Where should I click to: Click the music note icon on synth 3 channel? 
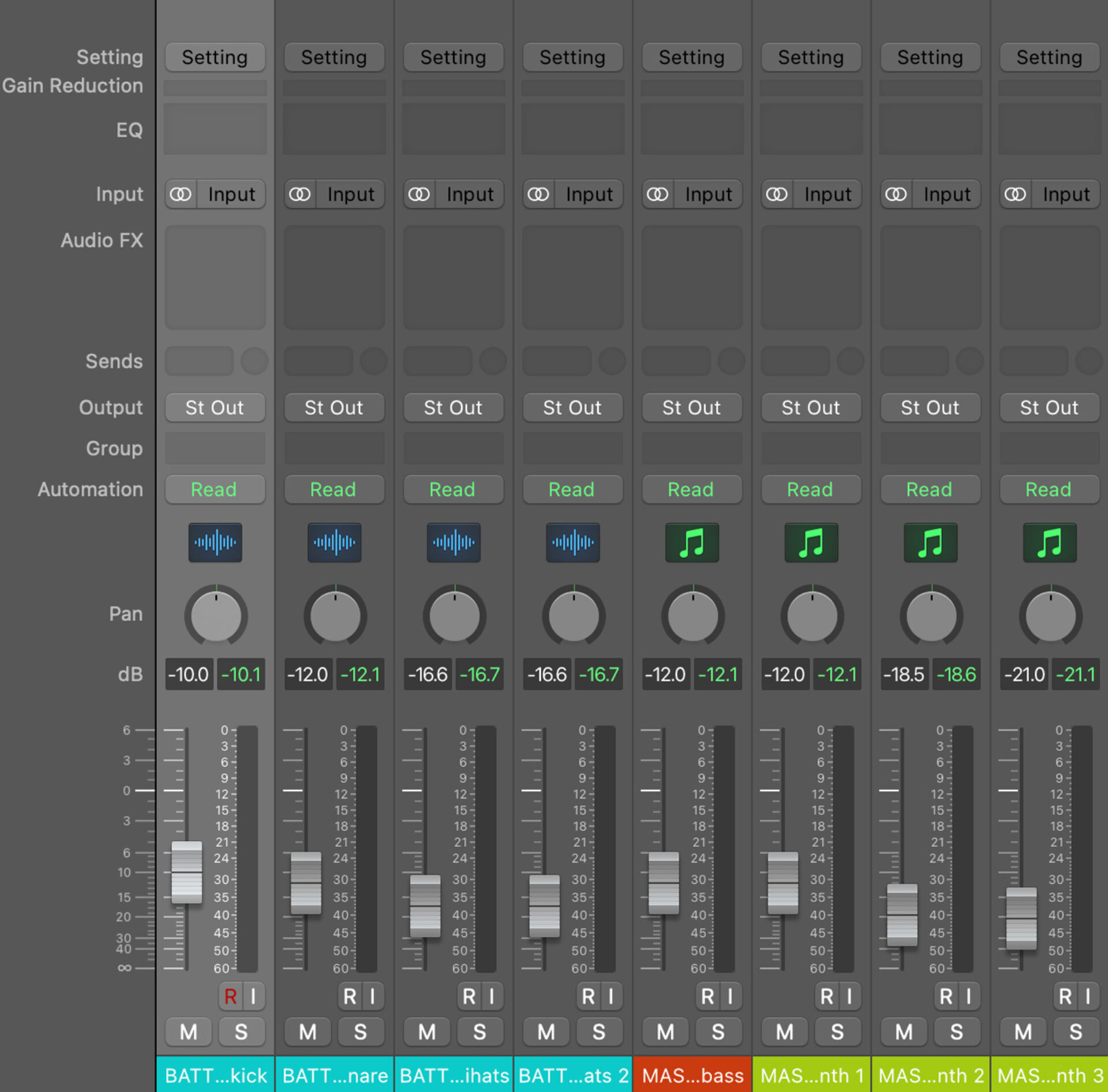[x=1049, y=542]
